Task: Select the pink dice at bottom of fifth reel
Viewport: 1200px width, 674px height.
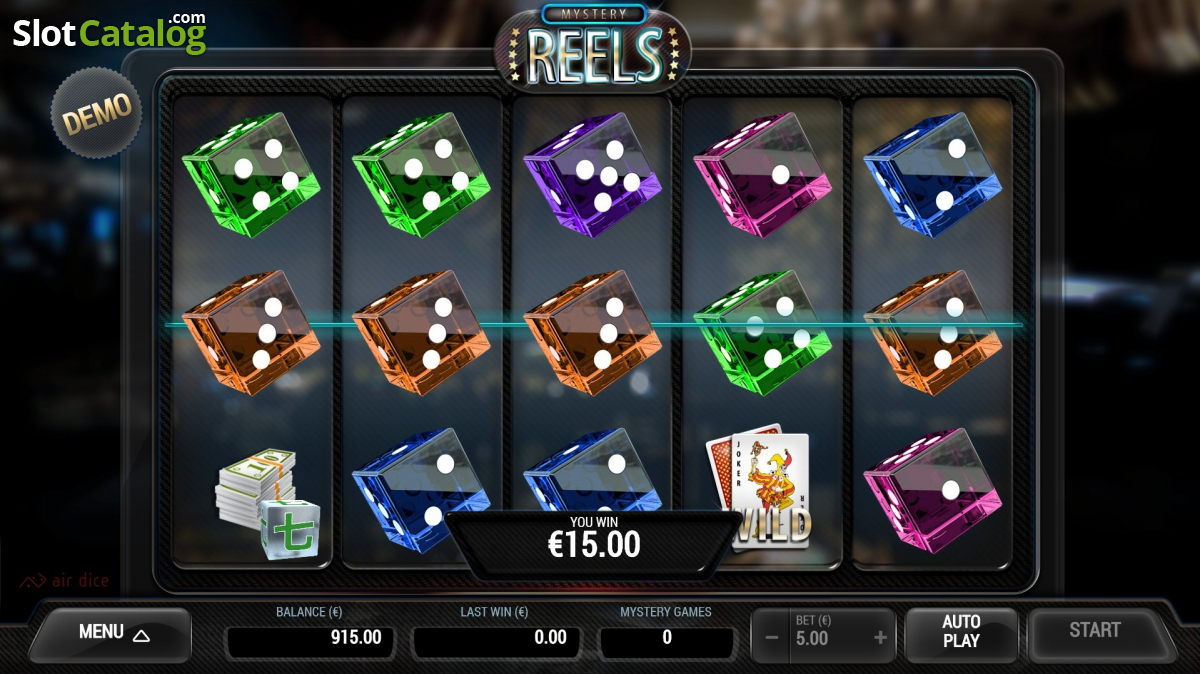Action: tap(932, 490)
